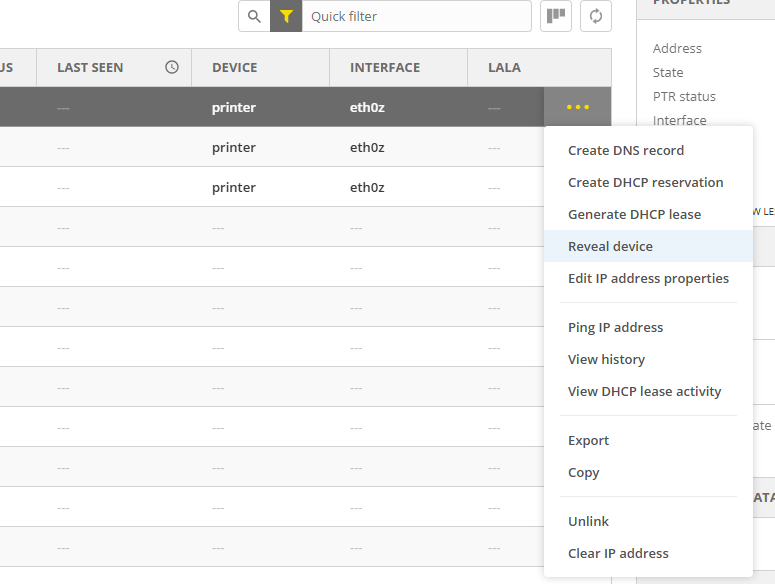Choose Ping IP address
Viewport: 775px width, 584px height.
tap(615, 327)
